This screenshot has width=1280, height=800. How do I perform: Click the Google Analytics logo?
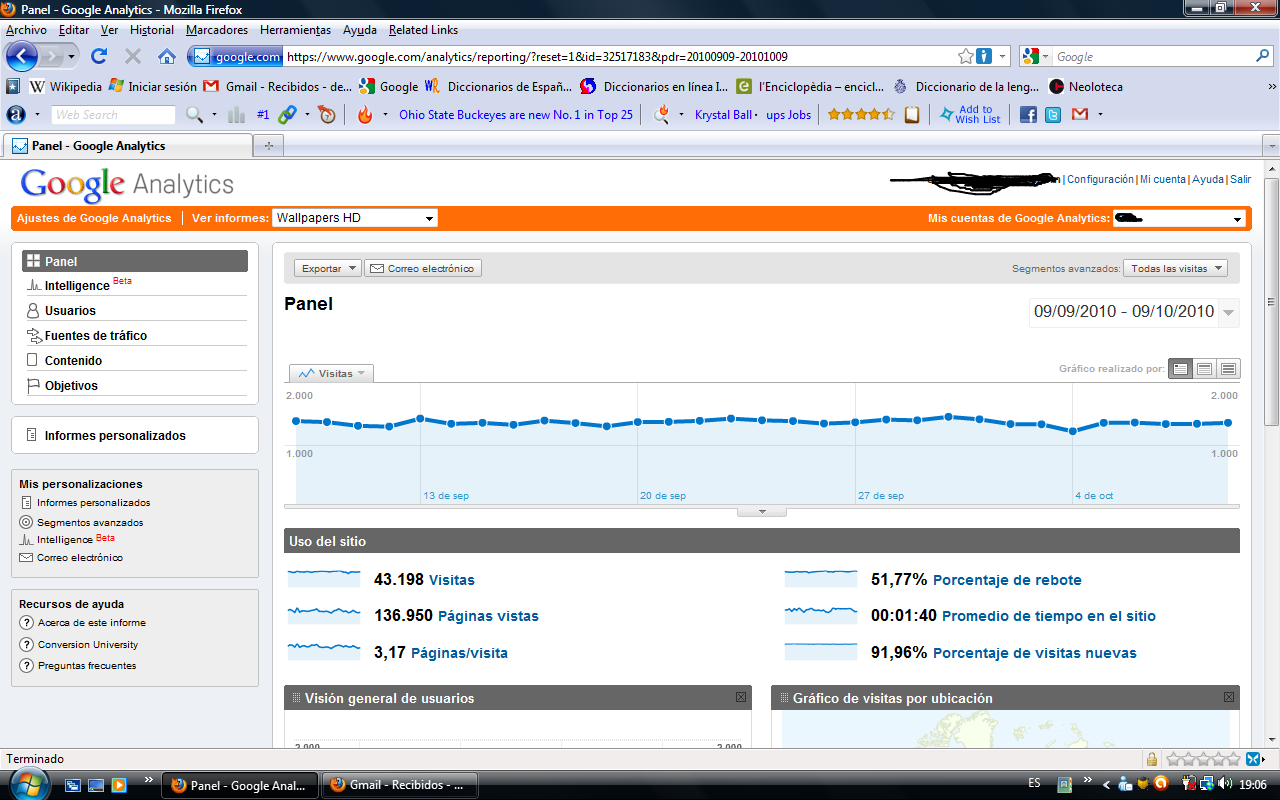pos(127,185)
